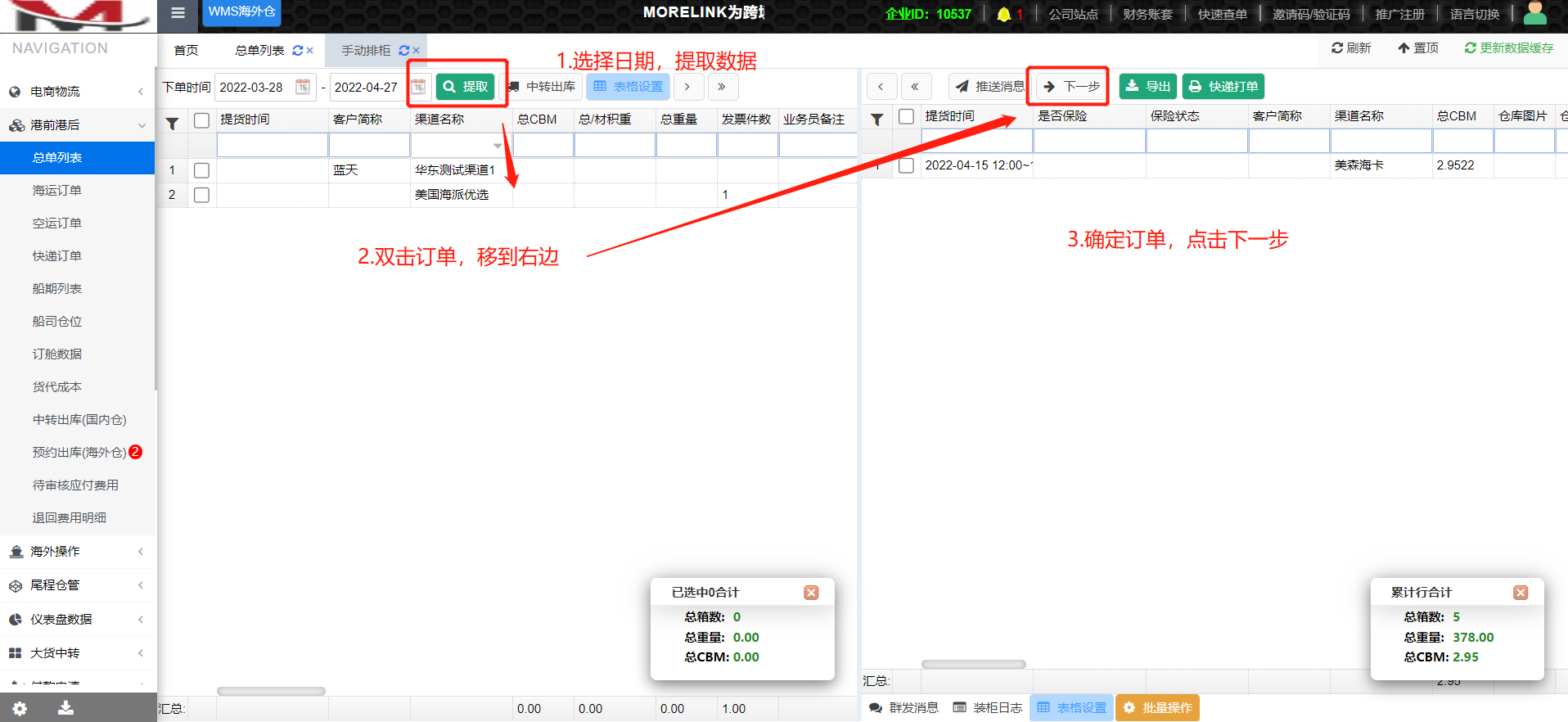Click the 中转出库 button
This screenshot has height=722, width=1568.
tap(542, 87)
